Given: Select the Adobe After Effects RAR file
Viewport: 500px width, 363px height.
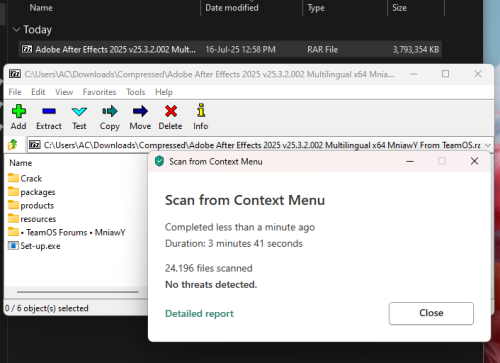Looking at the screenshot, I should [230, 49].
